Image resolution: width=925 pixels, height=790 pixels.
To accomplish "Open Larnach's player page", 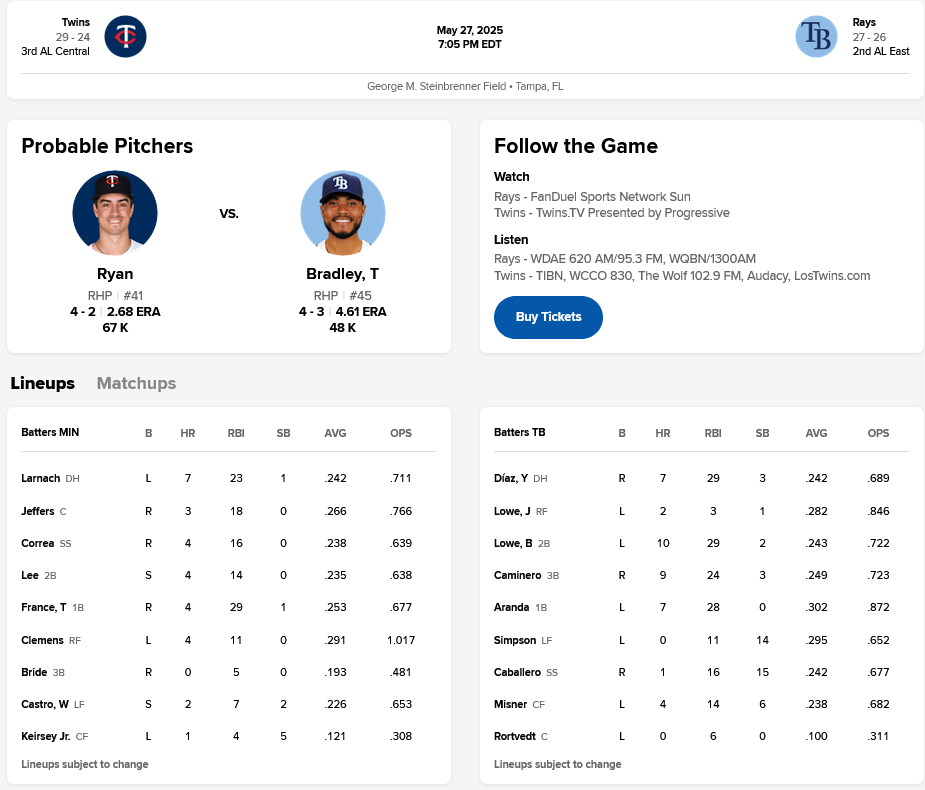I will pos(41,478).
